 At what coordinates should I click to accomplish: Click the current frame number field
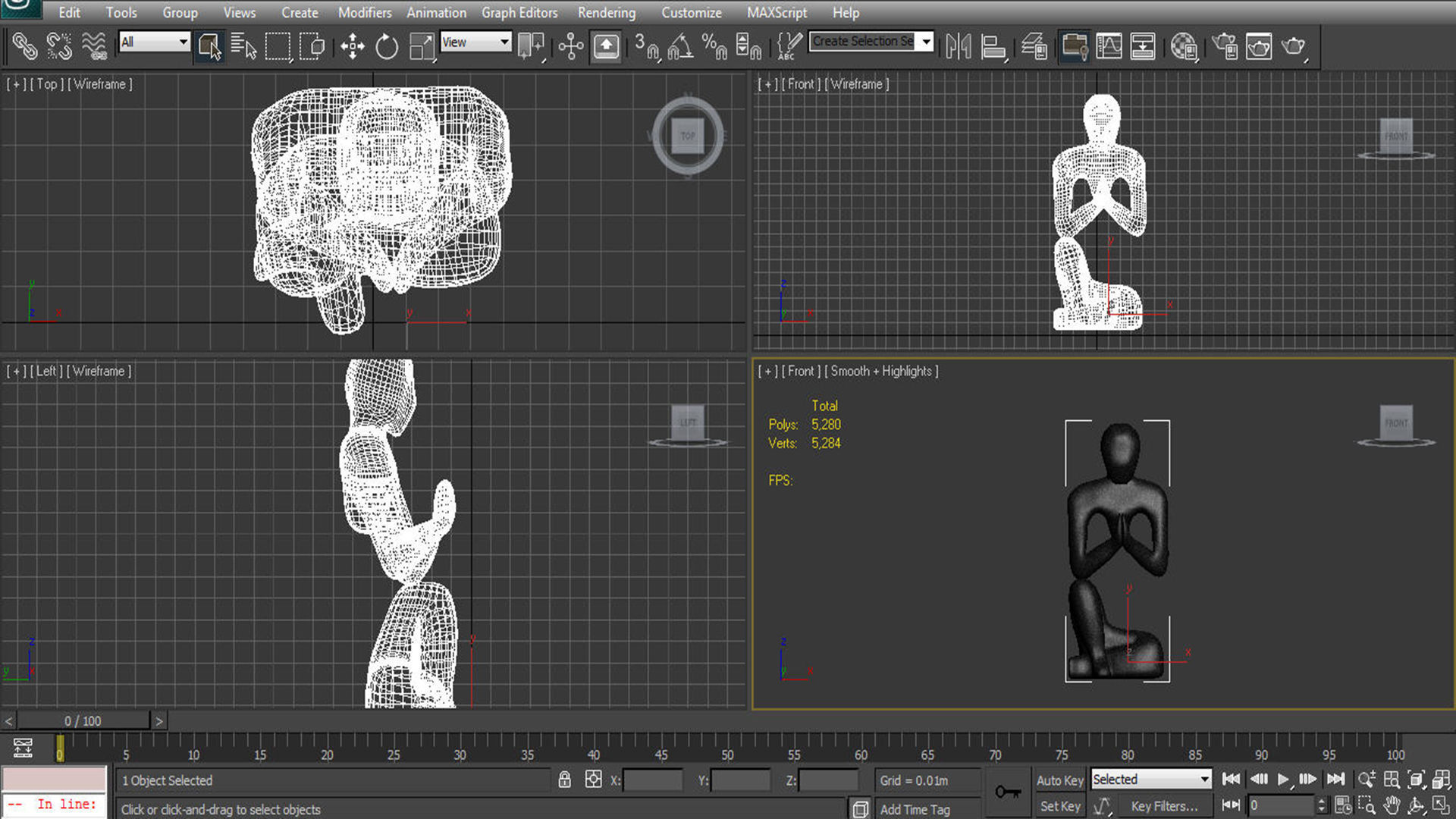1282,805
